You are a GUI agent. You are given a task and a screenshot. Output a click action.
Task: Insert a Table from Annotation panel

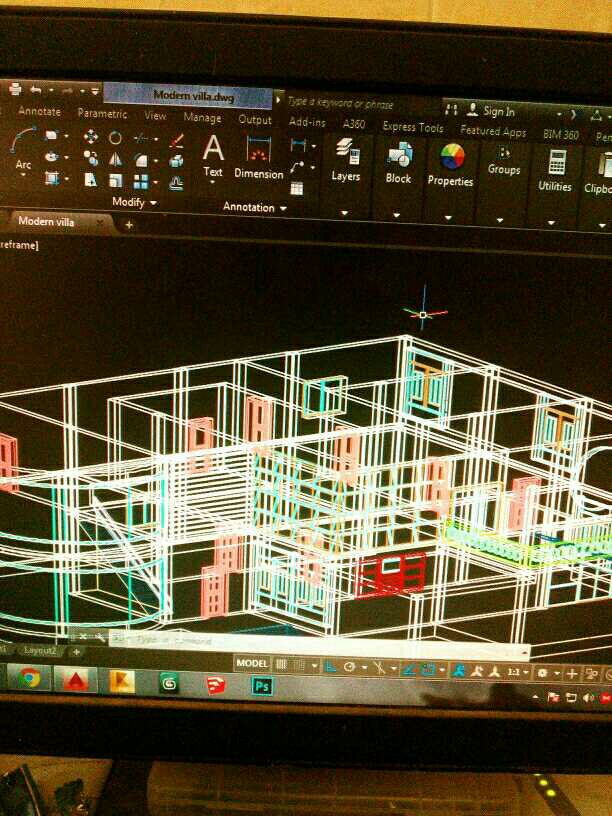(x=297, y=188)
